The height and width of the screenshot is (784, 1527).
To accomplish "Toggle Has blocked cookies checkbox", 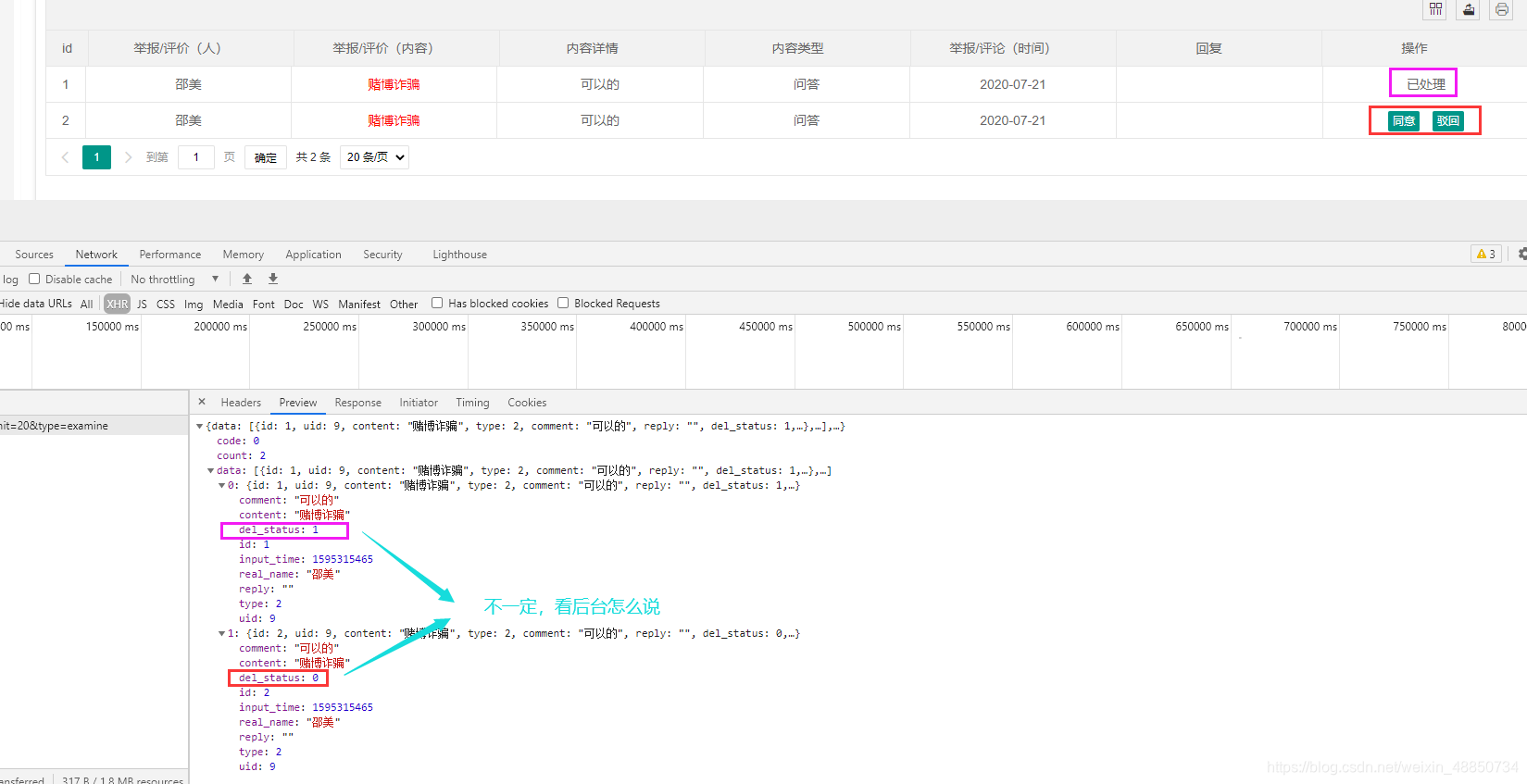I will [437, 303].
